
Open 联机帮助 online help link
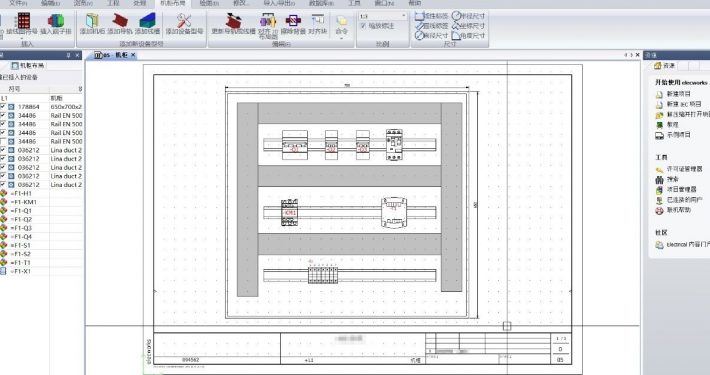678,210
